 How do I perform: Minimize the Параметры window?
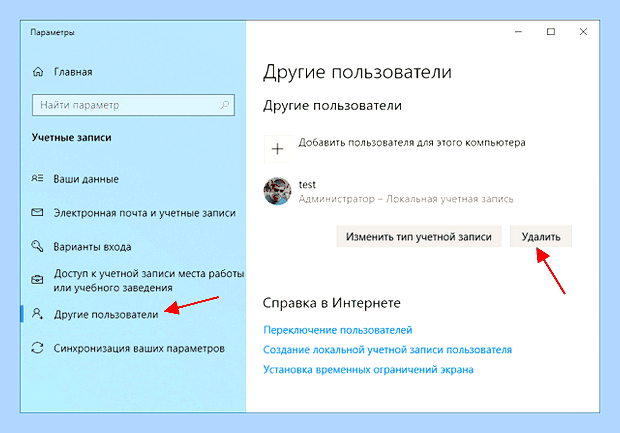click(518, 32)
